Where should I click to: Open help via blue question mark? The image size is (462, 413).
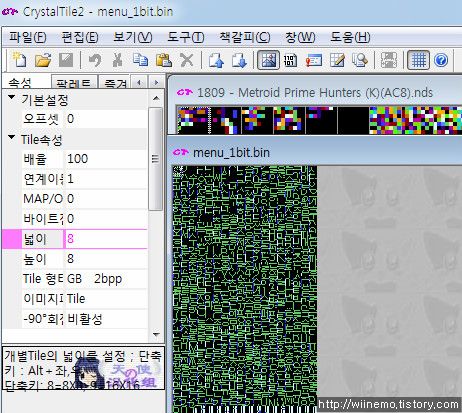441,60
